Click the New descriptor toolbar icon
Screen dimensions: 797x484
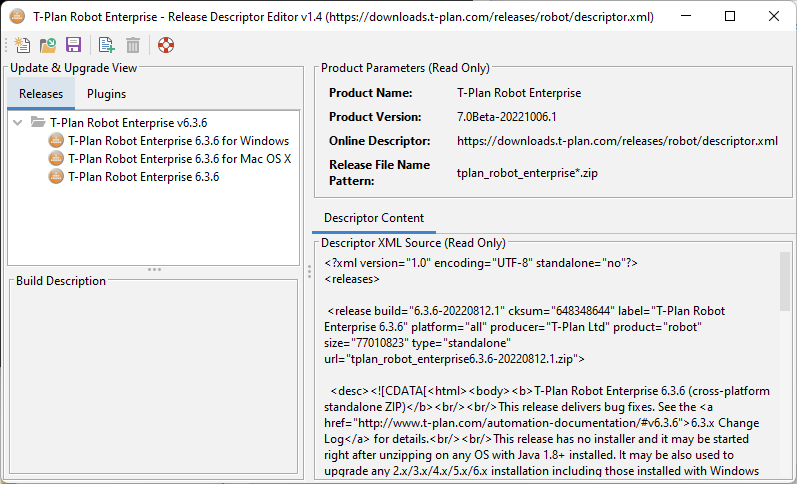point(22,45)
